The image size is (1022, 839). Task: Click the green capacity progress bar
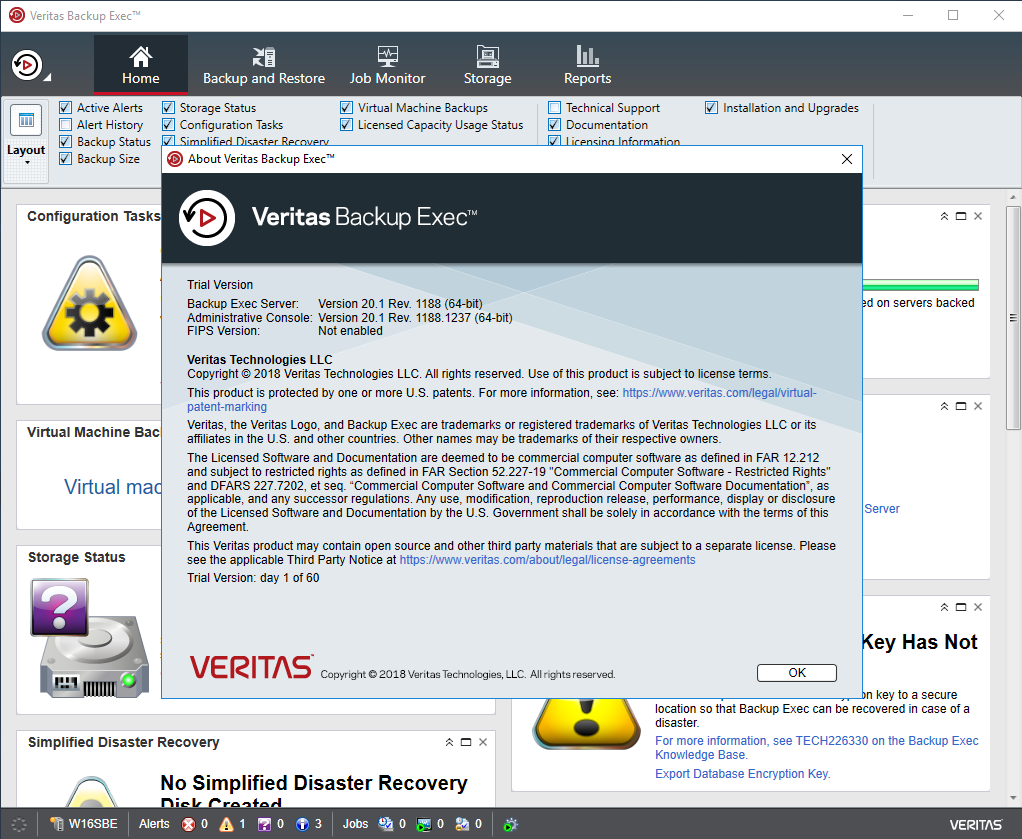[x=920, y=285]
